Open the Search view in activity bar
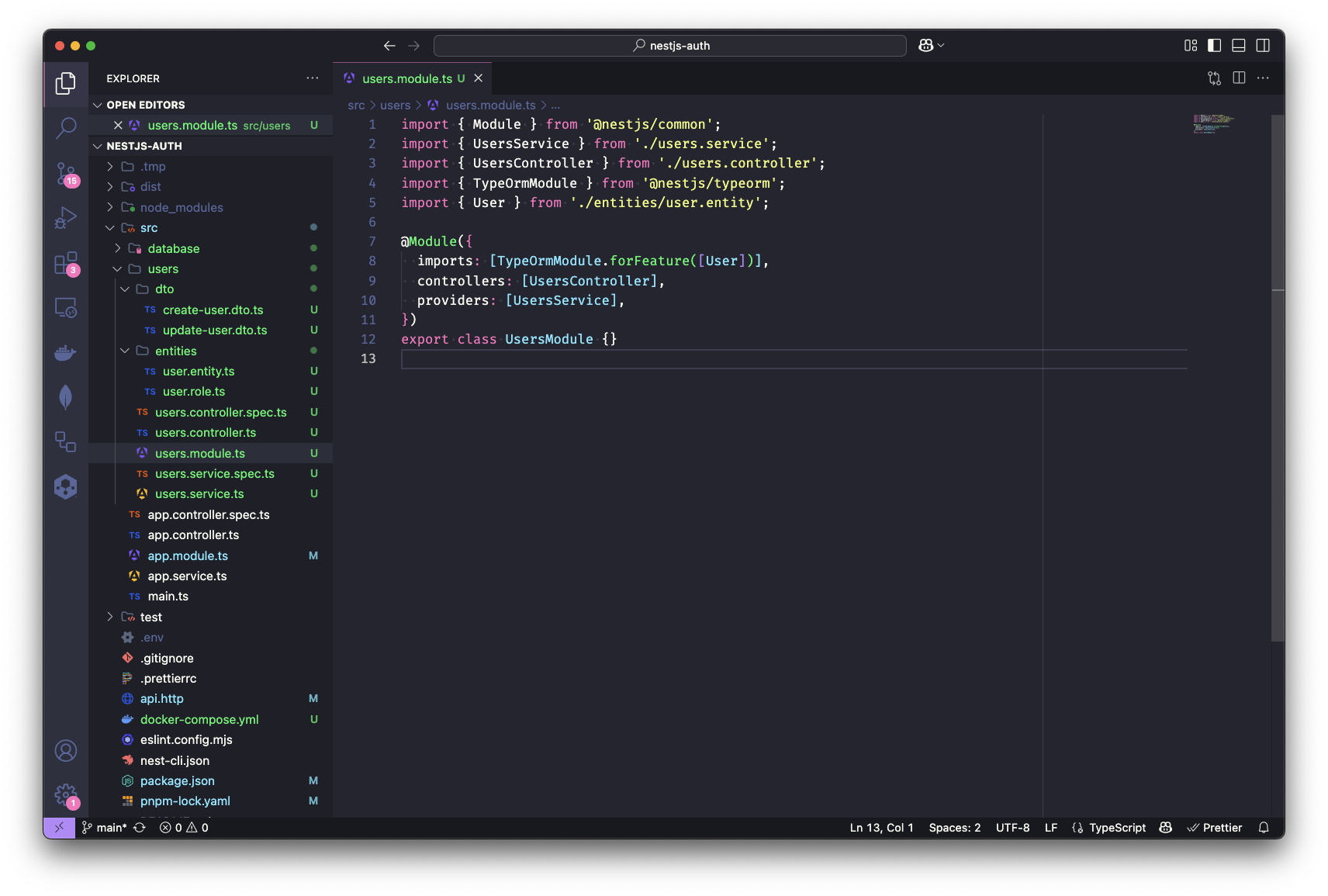The height and width of the screenshot is (896, 1328). click(66, 128)
